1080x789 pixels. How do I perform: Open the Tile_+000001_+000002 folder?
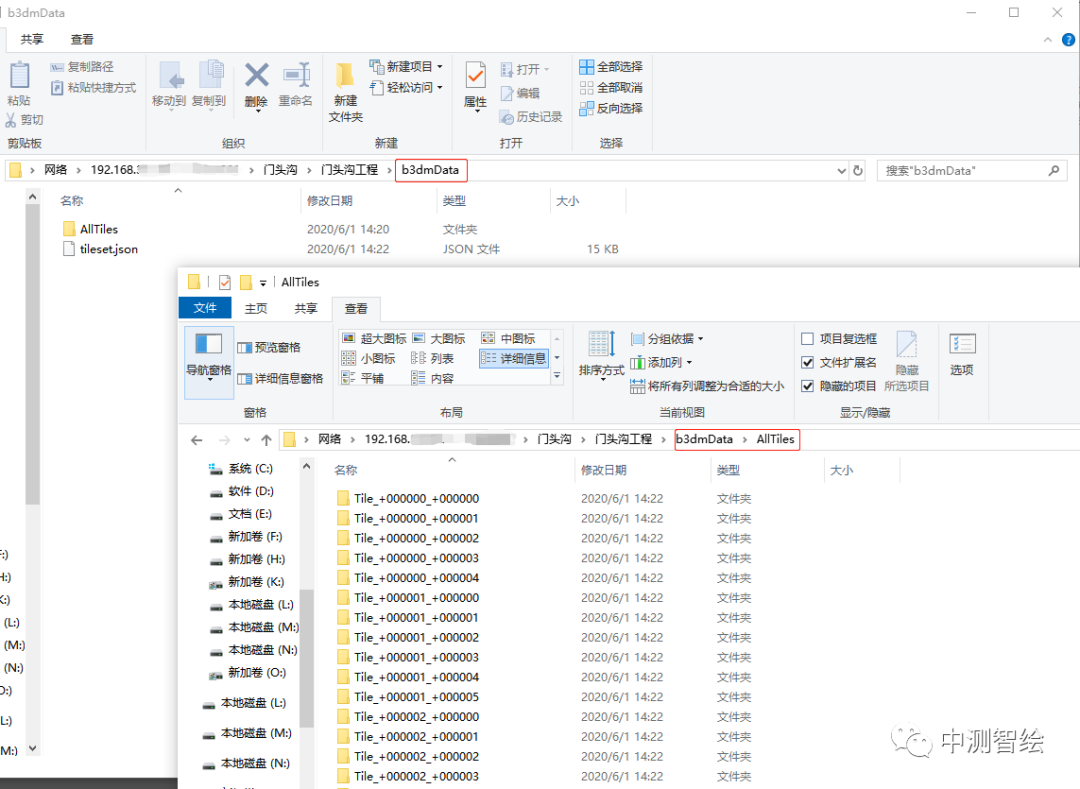coord(416,638)
